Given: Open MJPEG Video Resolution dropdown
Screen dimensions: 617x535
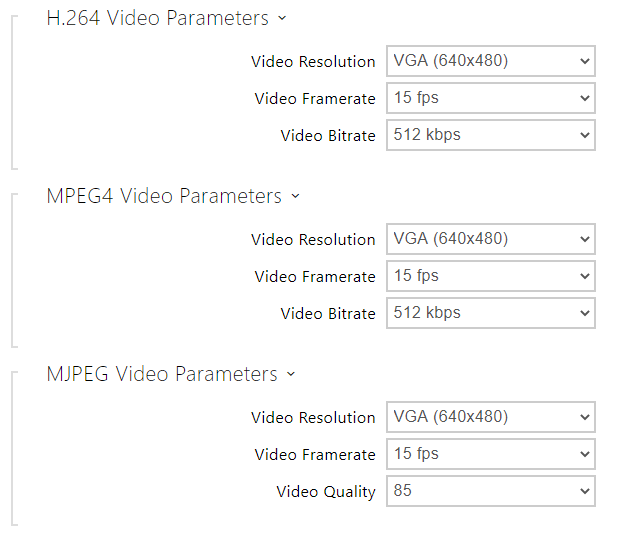Looking at the screenshot, I should click(490, 417).
